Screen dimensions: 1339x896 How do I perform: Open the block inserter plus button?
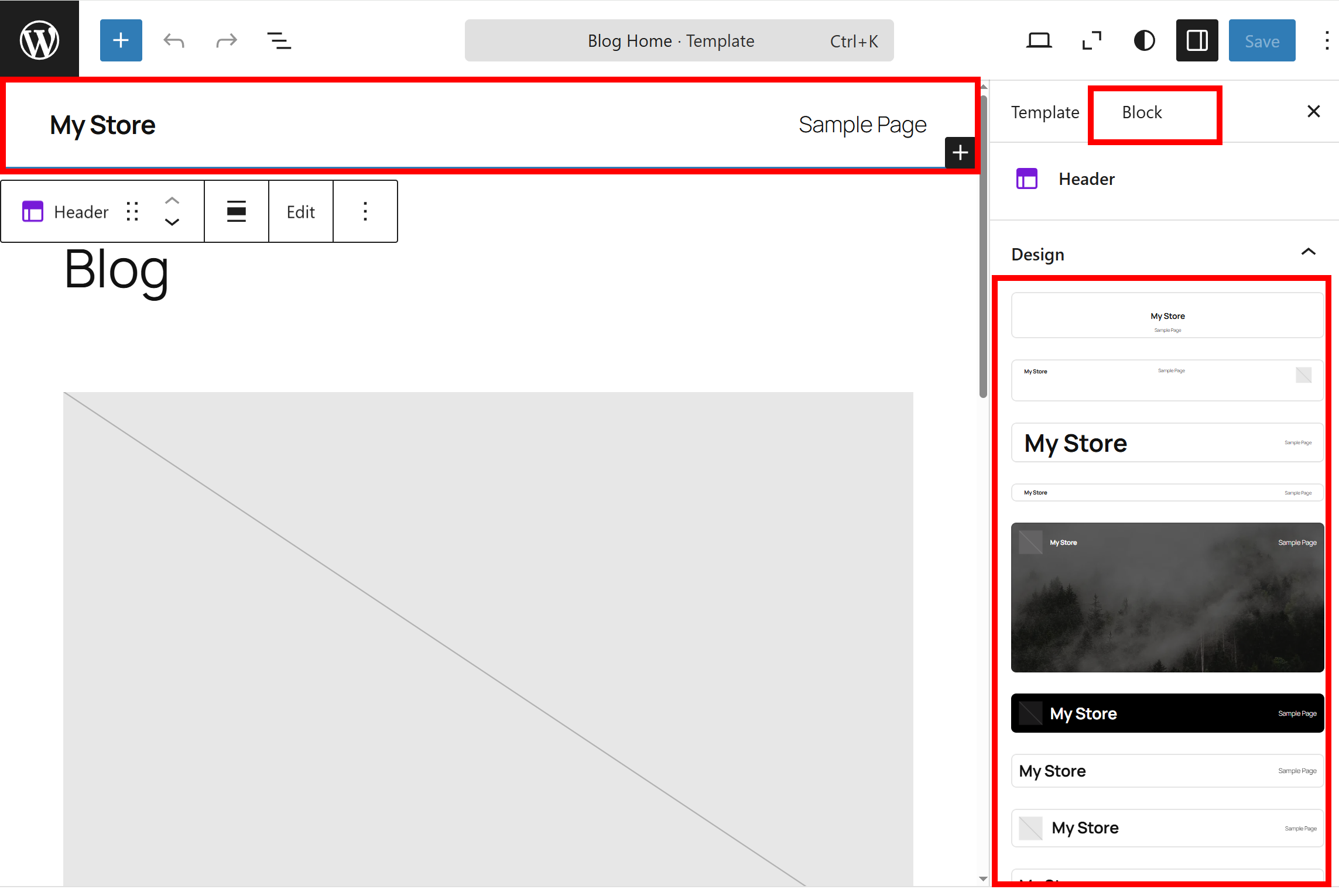(121, 40)
